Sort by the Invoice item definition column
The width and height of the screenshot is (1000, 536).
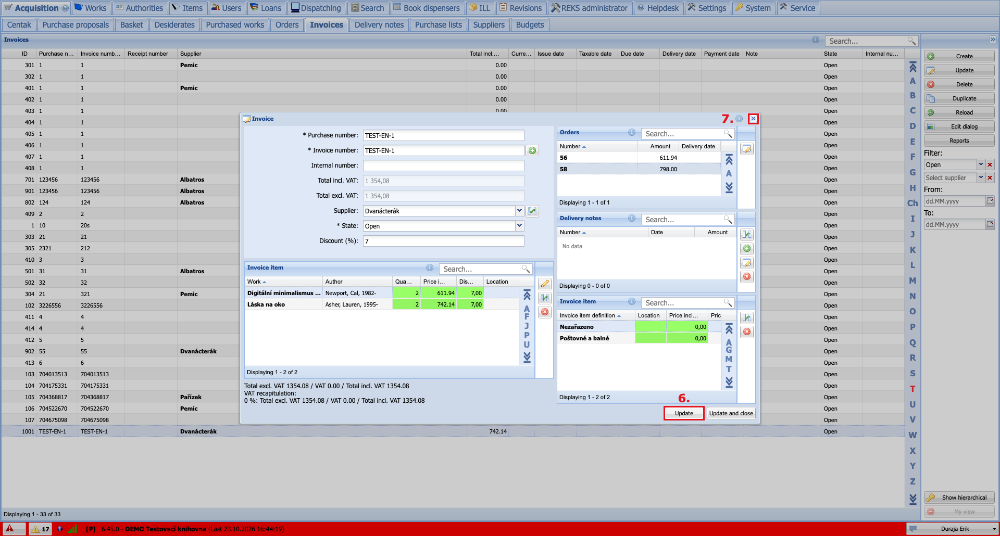pos(596,315)
